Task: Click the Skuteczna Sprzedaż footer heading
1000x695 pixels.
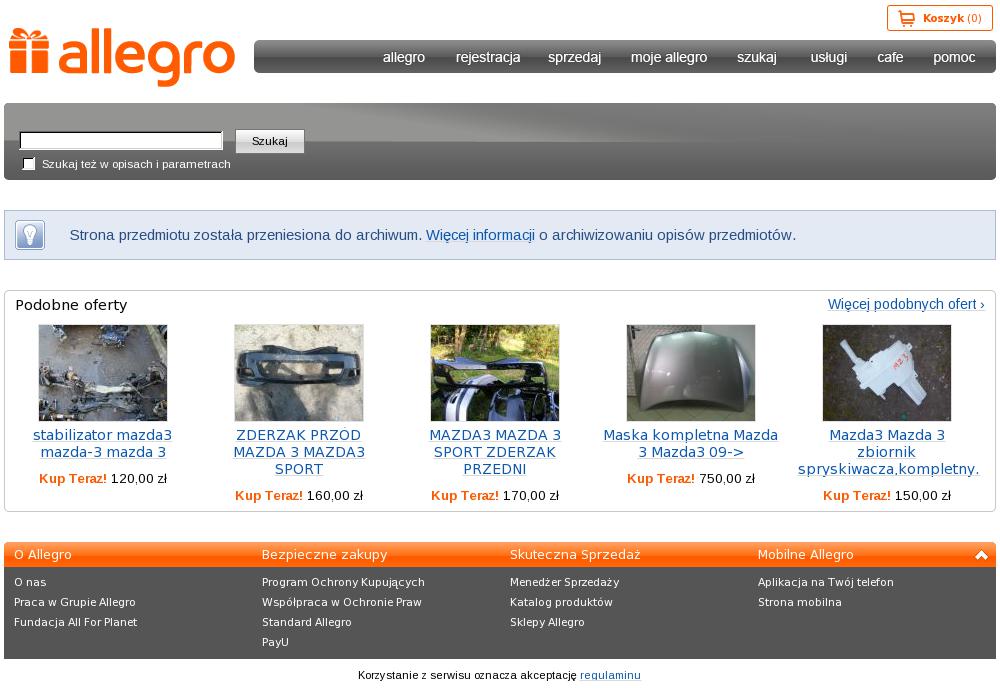Action: tap(575, 555)
